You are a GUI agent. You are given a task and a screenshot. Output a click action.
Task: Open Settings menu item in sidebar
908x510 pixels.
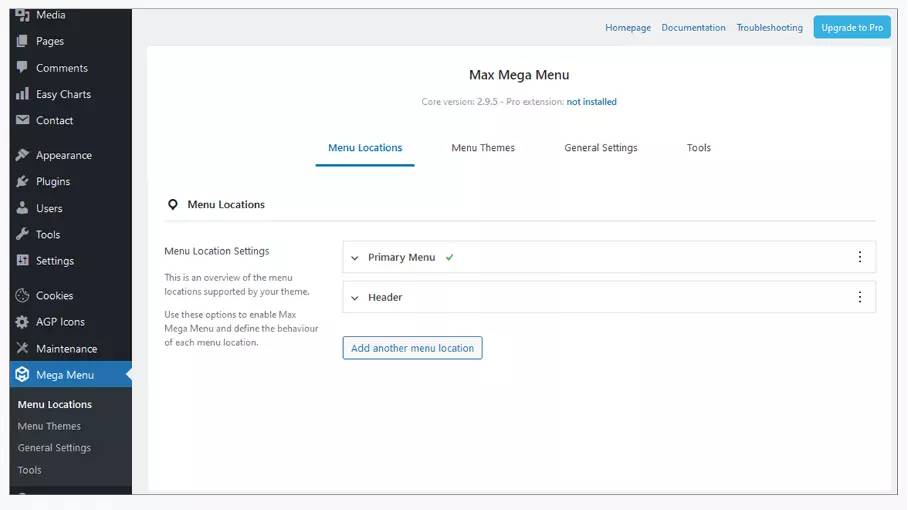tap(55, 260)
